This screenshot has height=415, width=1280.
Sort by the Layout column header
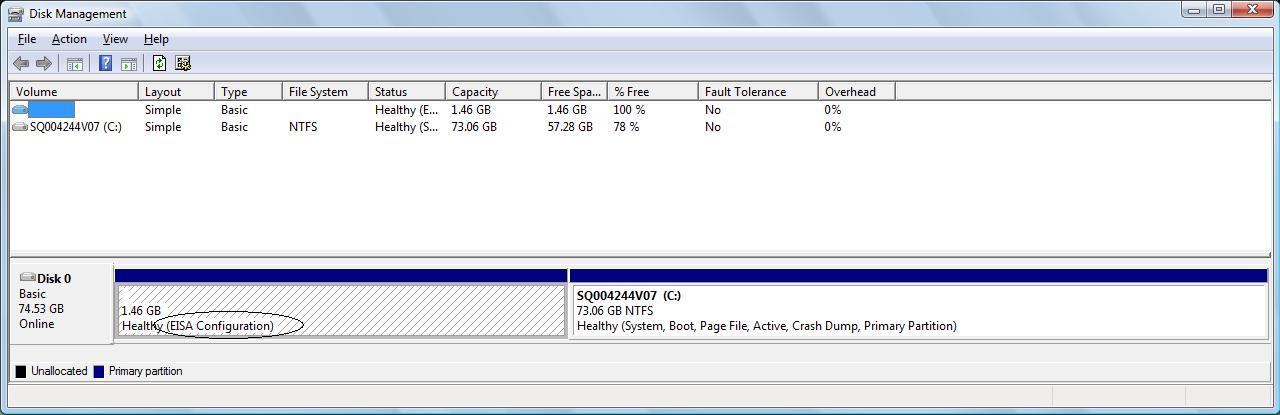click(x=176, y=91)
